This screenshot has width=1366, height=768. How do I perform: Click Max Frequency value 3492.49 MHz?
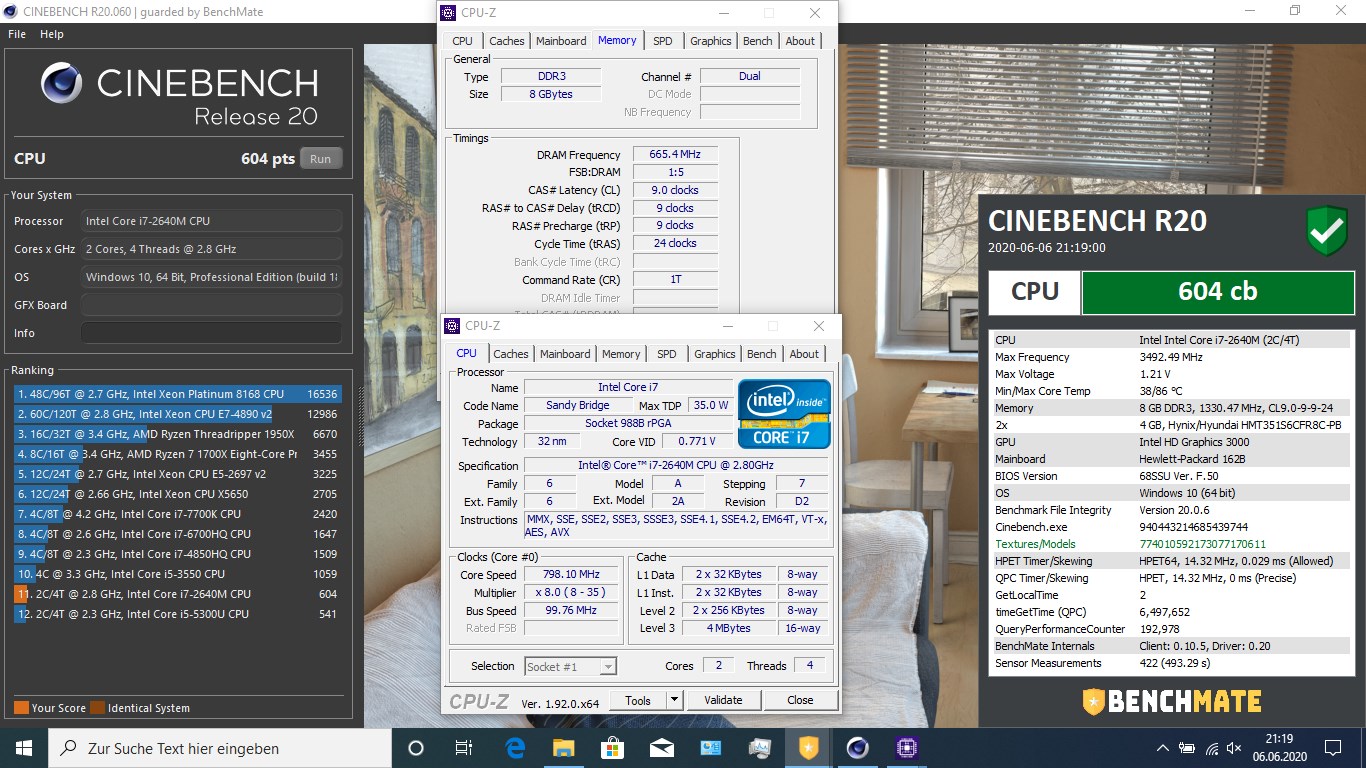(x=1171, y=357)
